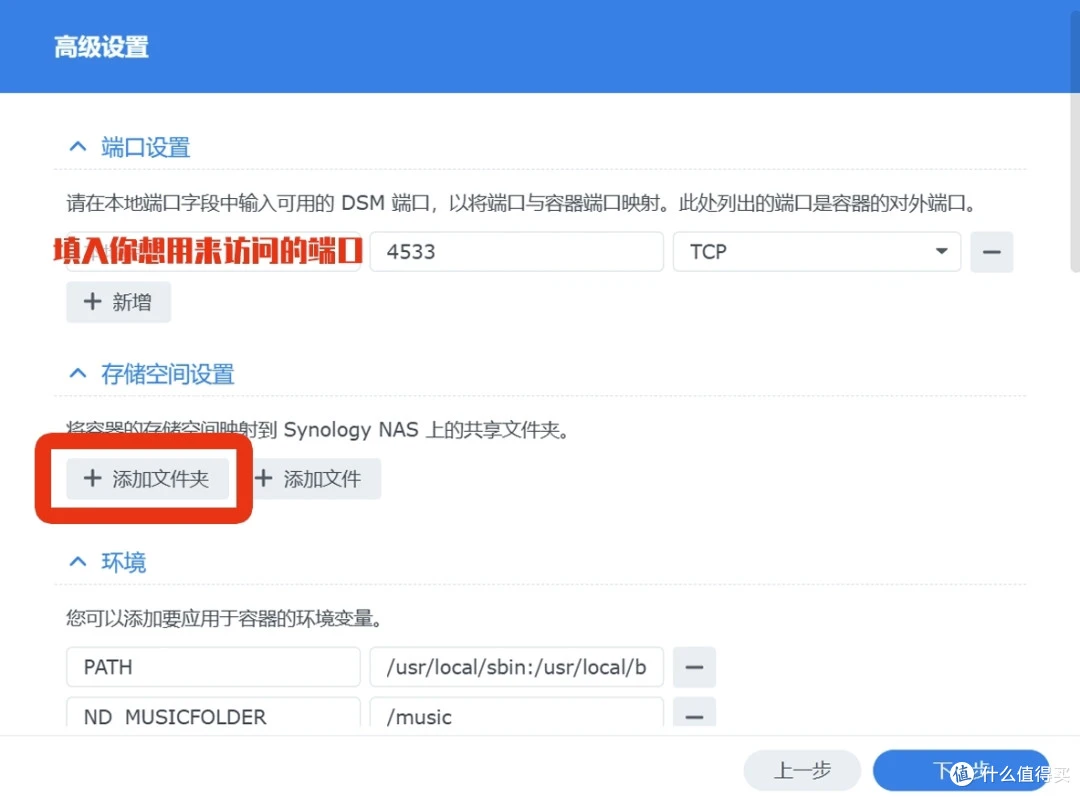Viewport: 1080px width, 797px height.
Task: Edit the /music value field
Action: (516, 716)
